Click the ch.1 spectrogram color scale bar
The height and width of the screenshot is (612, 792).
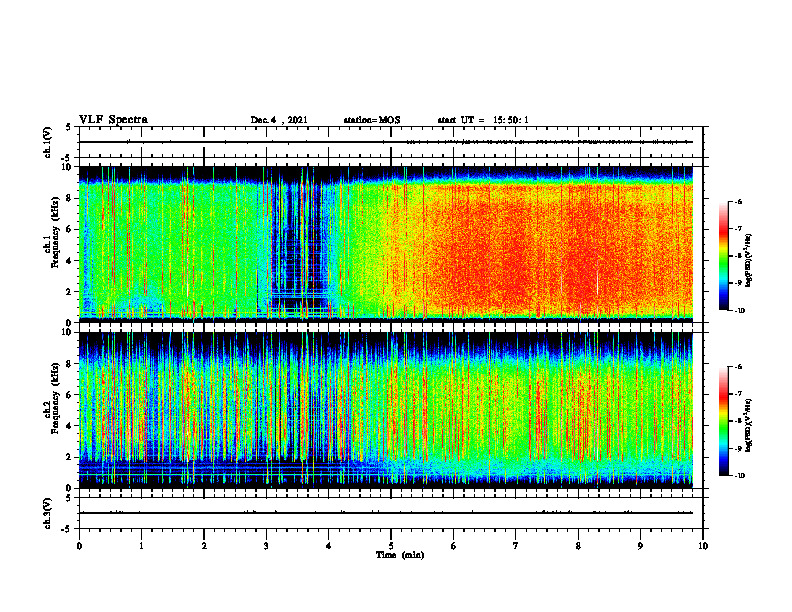click(724, 256)
